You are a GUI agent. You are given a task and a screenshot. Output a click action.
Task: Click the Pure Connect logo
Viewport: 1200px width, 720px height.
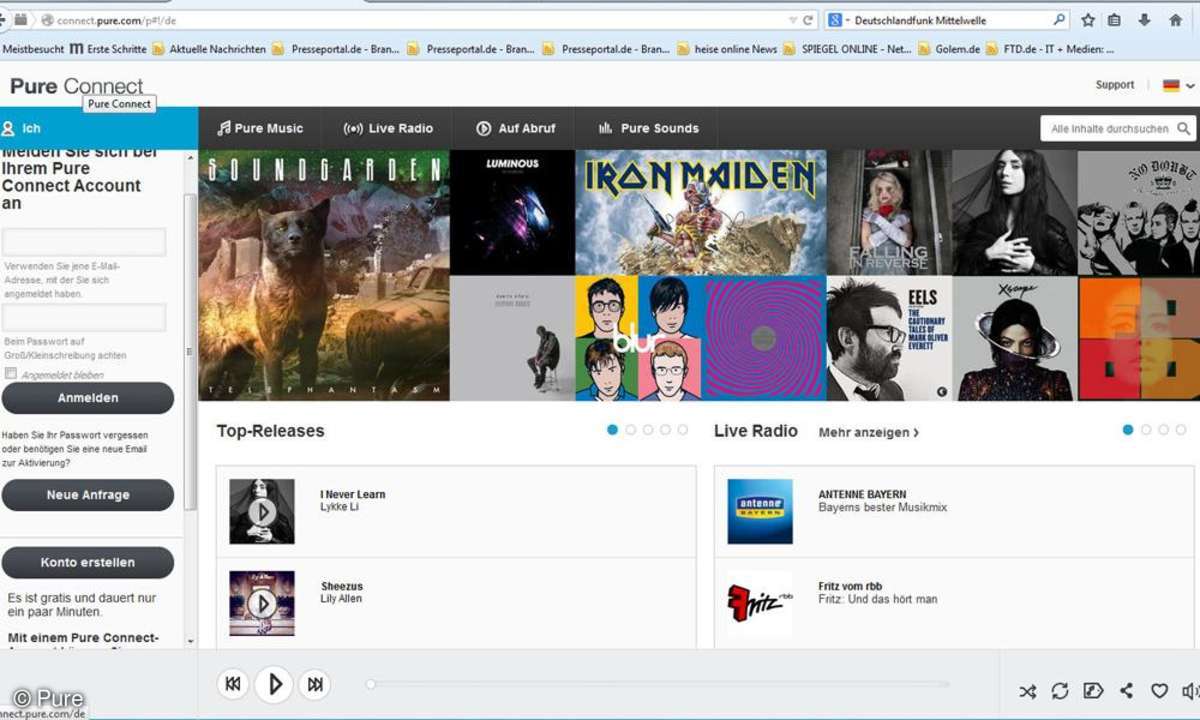77,86
